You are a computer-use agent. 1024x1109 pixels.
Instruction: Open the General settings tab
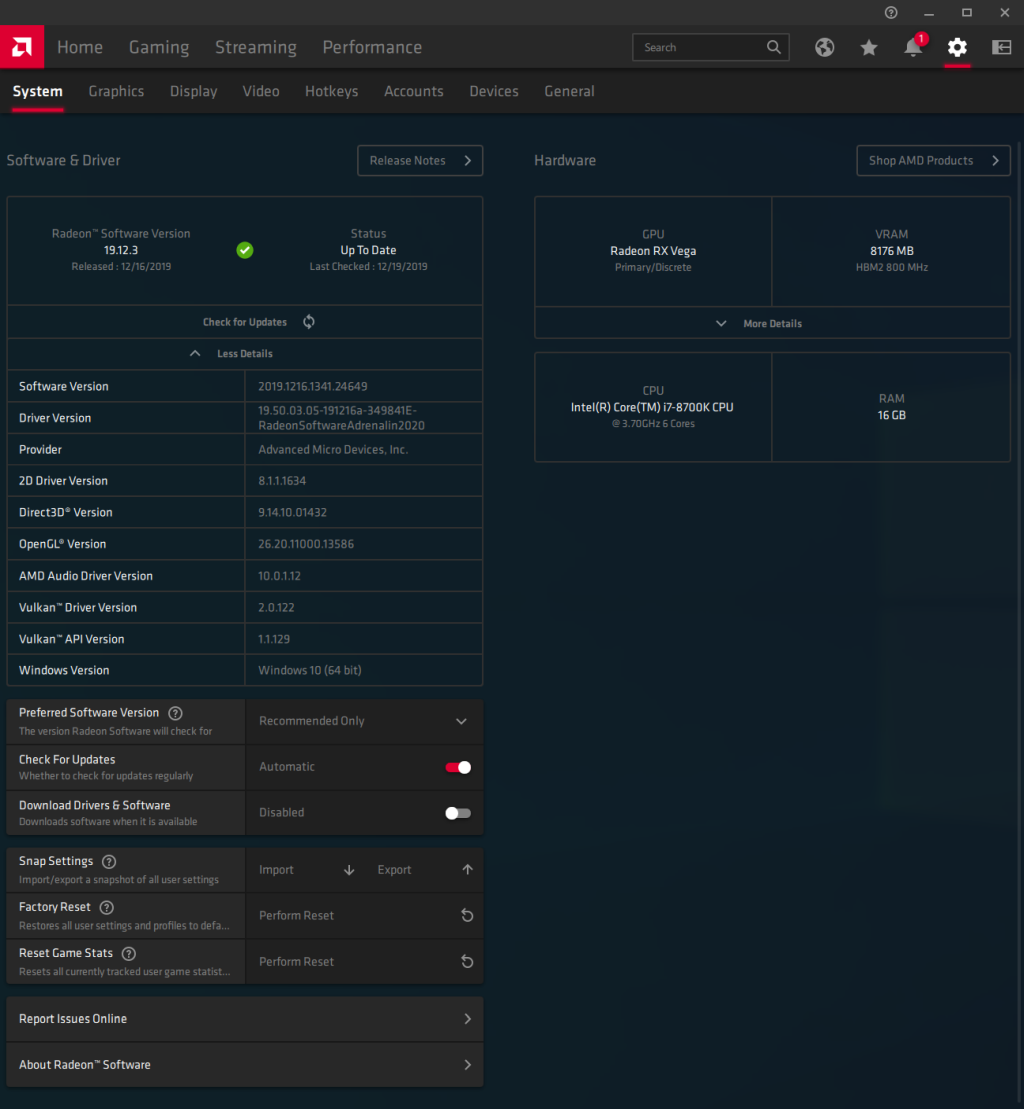tap(569, 91)
